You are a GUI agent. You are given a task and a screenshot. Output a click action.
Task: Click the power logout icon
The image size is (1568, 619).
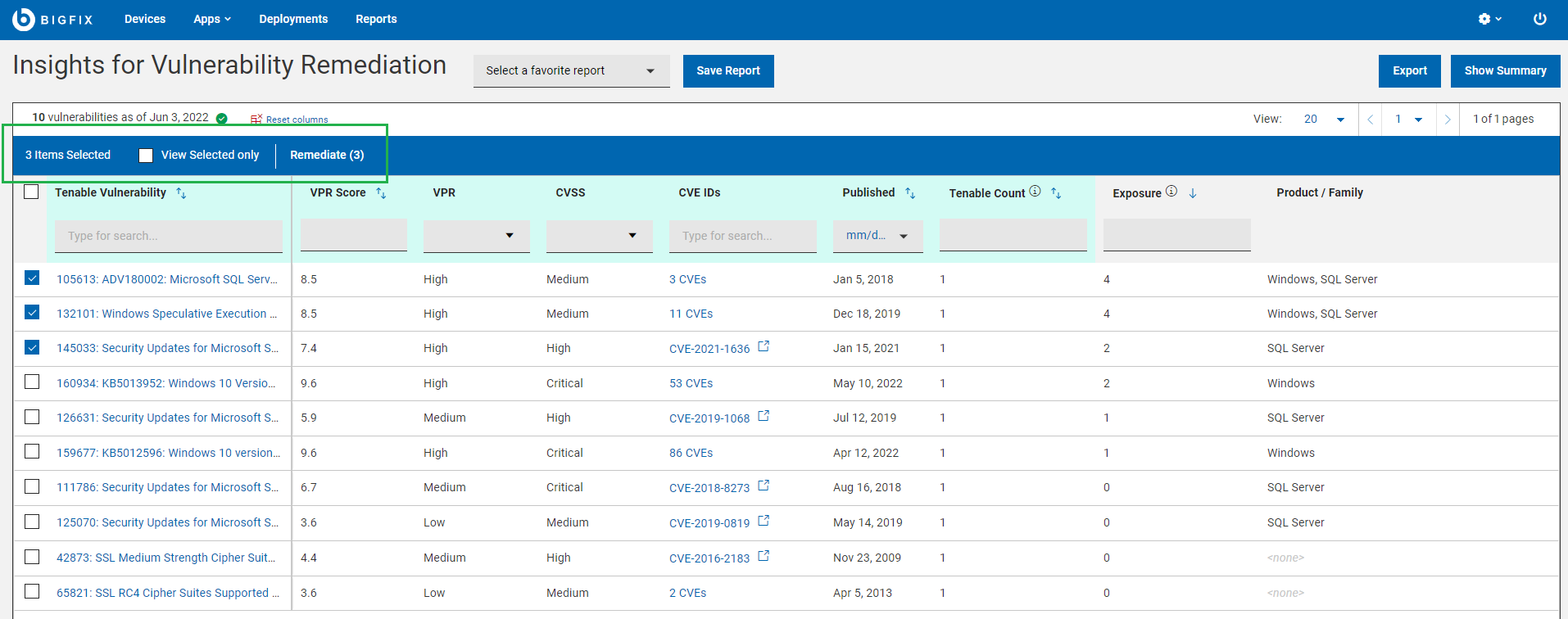(1539, 19)
